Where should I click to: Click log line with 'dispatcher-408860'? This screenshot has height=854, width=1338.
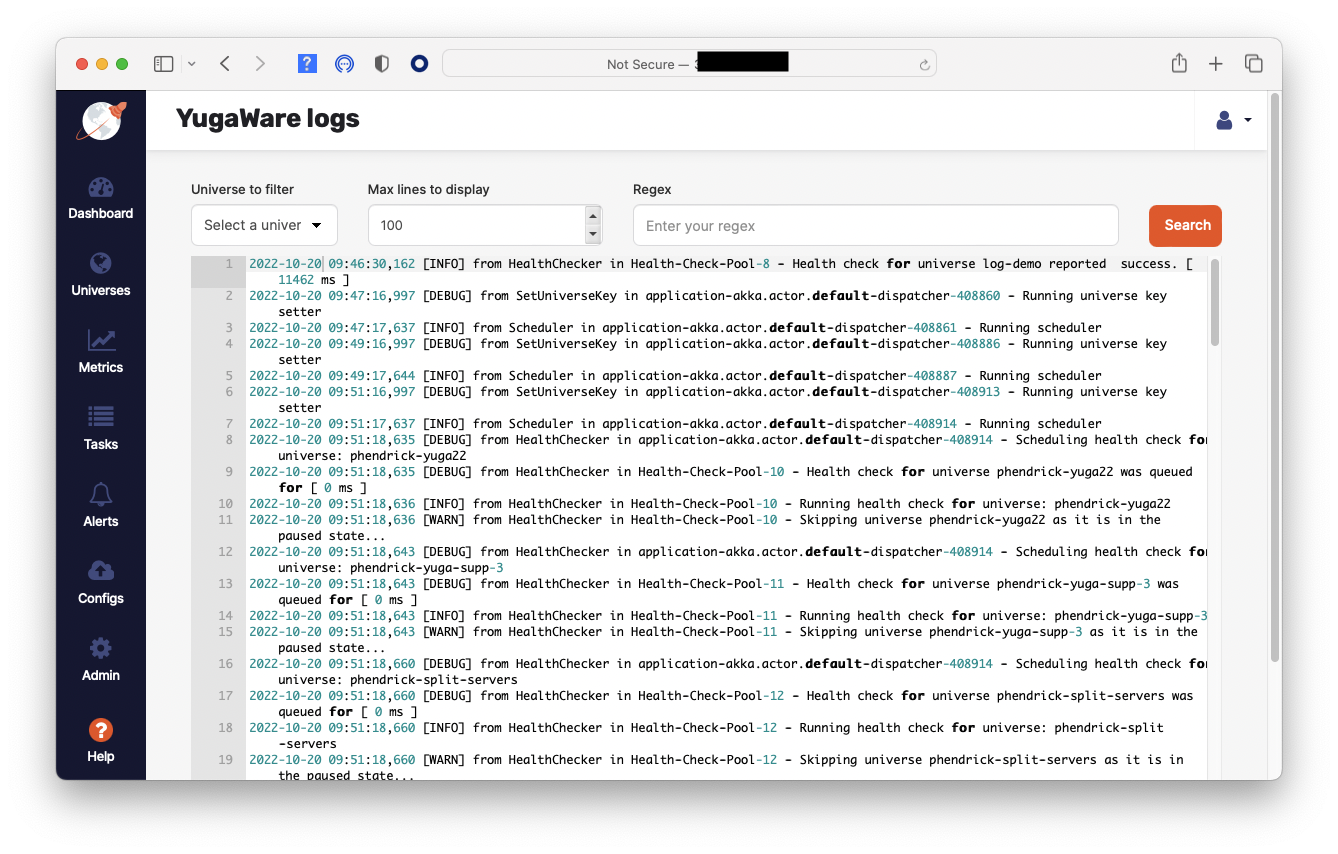pyautogui.click(x=707, y=304)
